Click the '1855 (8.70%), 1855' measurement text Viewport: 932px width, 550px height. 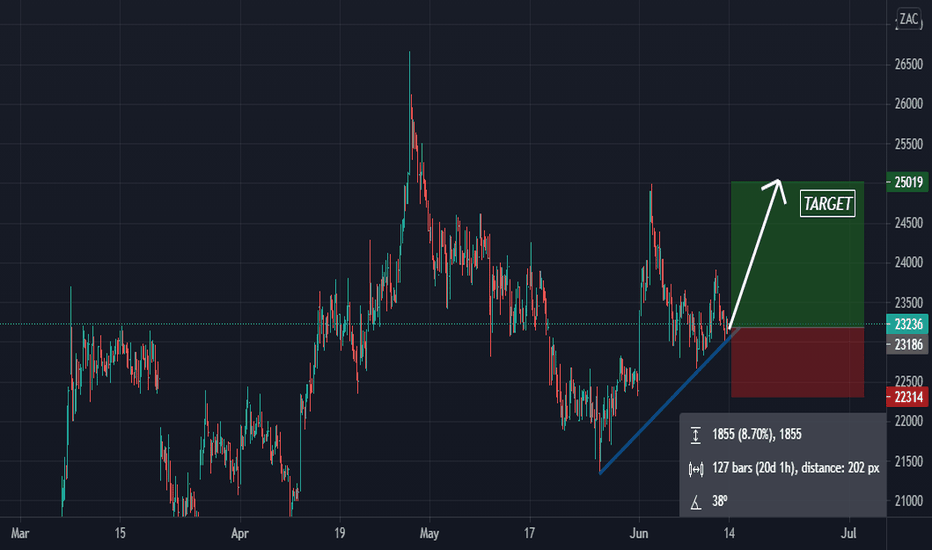(757, 435)
